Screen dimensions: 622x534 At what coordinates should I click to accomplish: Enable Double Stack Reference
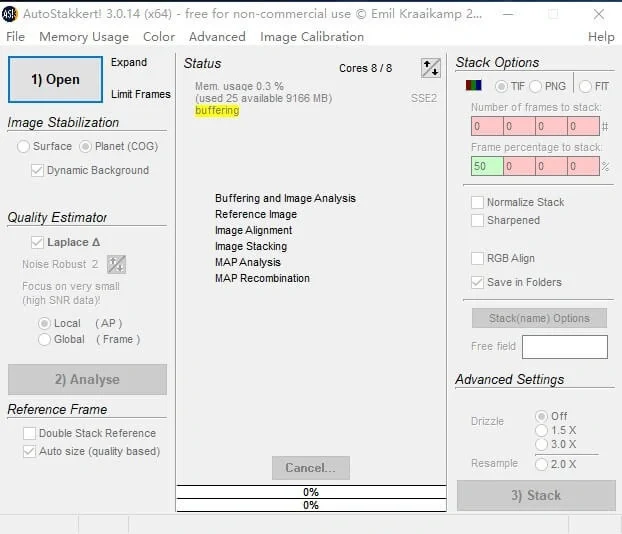(30, 433)
